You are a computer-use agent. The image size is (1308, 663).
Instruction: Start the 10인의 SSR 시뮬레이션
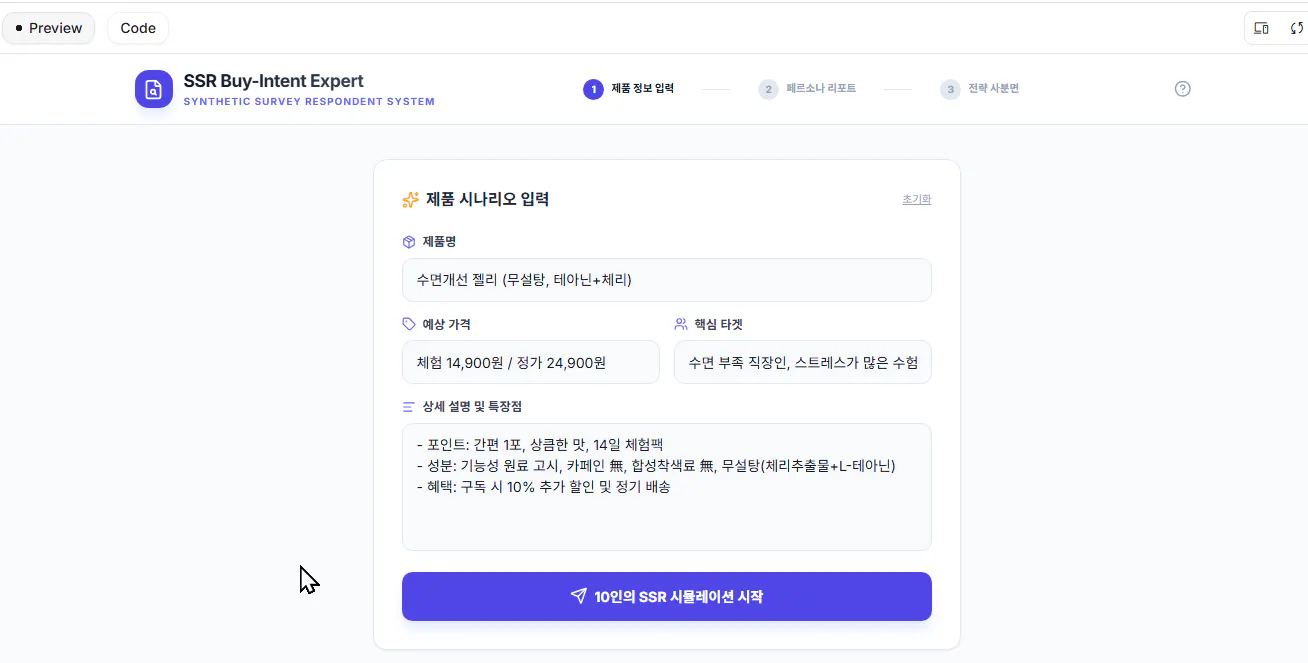(x=666, y=596)
